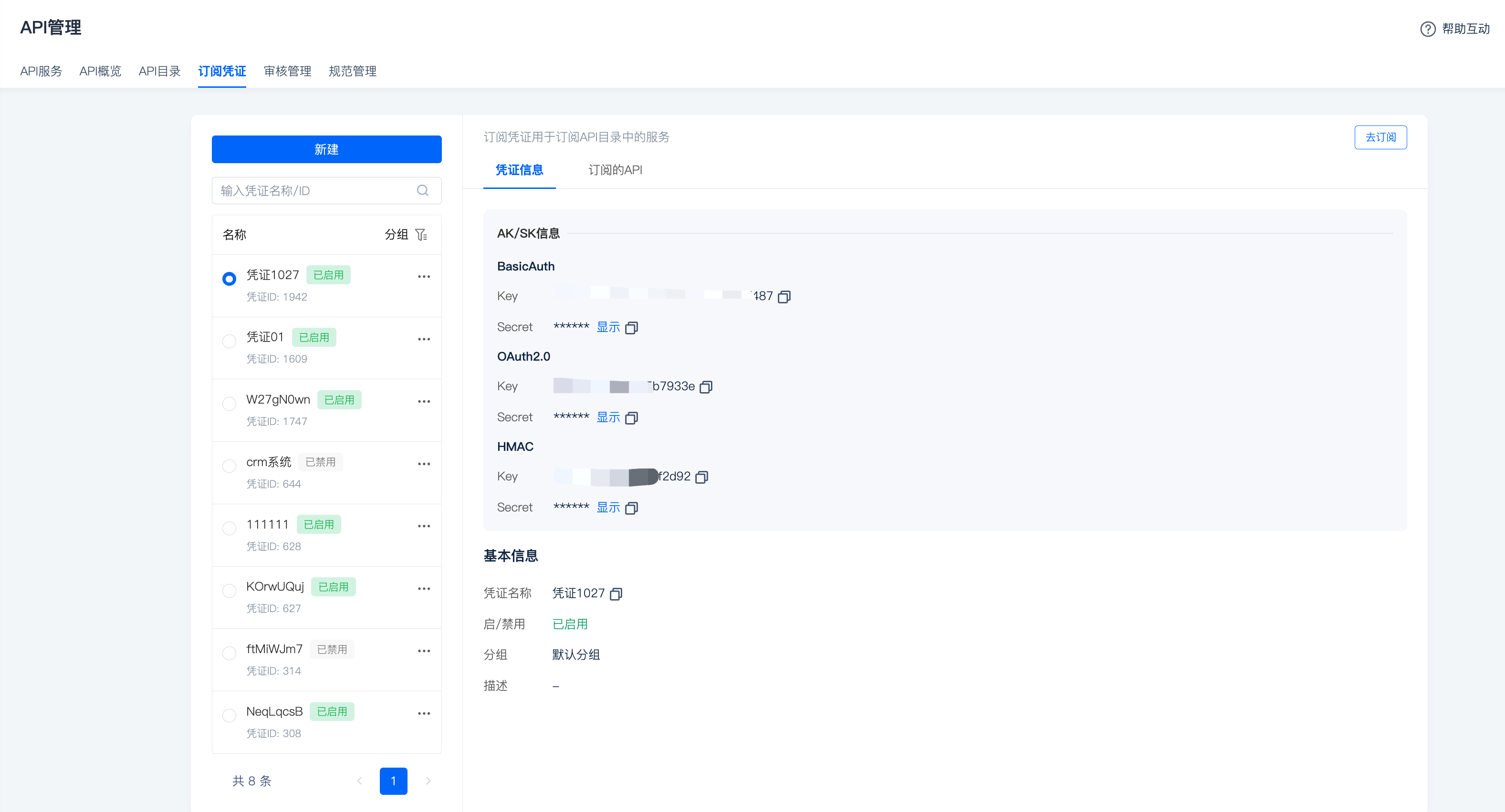Open the API目录 tab
This screenshot has width=1505, height=812.
click(159, 71)
